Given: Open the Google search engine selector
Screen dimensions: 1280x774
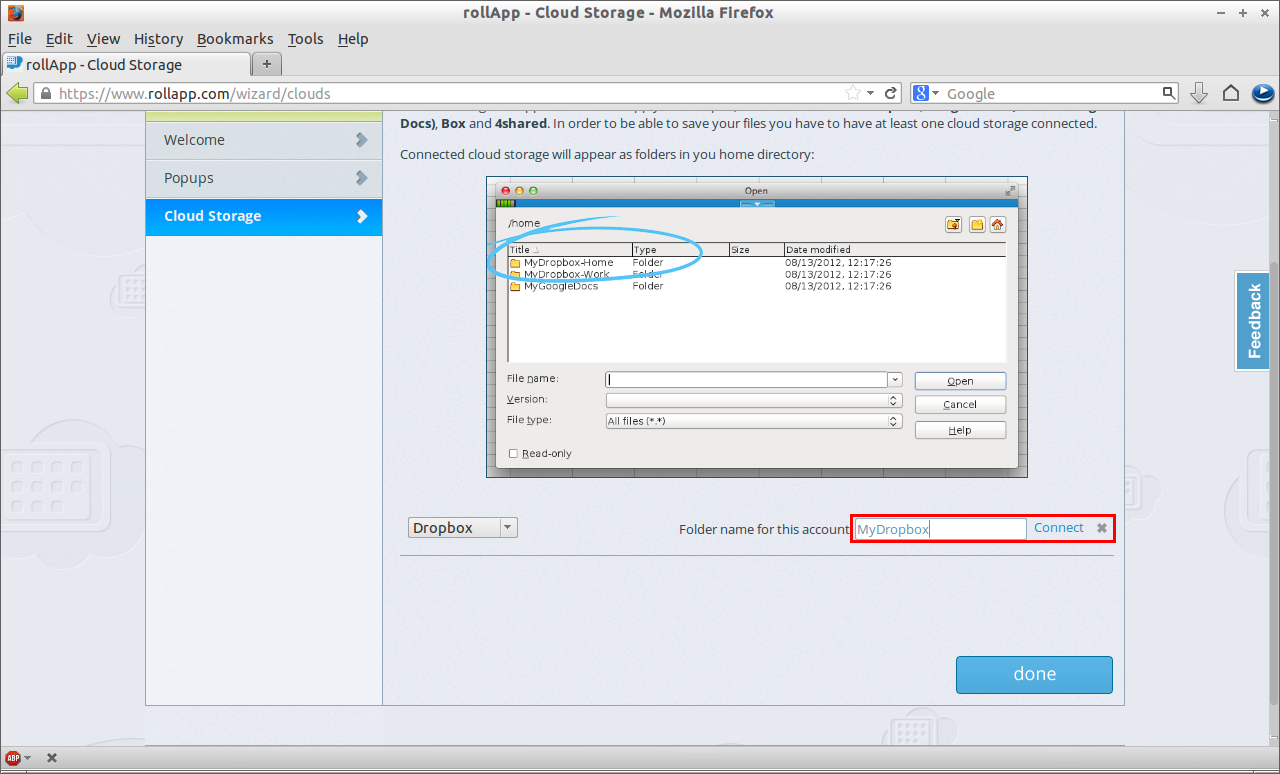Looking at the screenshot, I should [926, 93].
